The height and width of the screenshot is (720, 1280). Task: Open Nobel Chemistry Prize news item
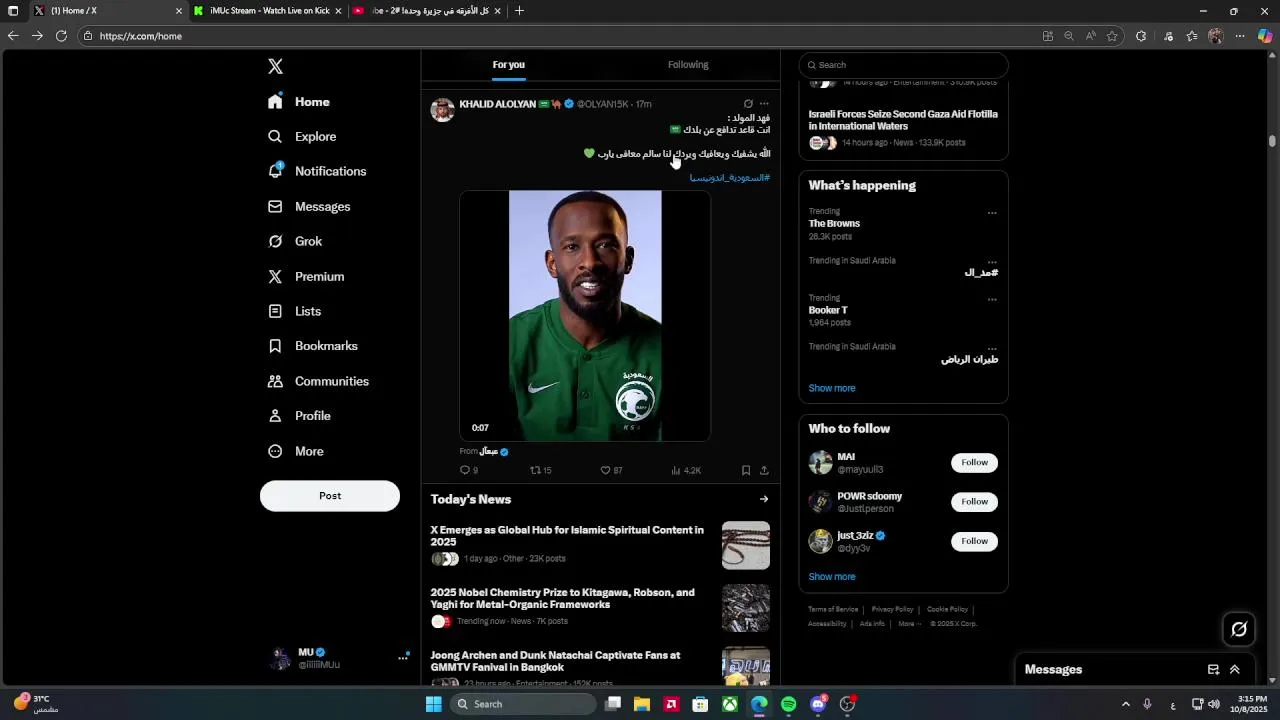(600, 607)
